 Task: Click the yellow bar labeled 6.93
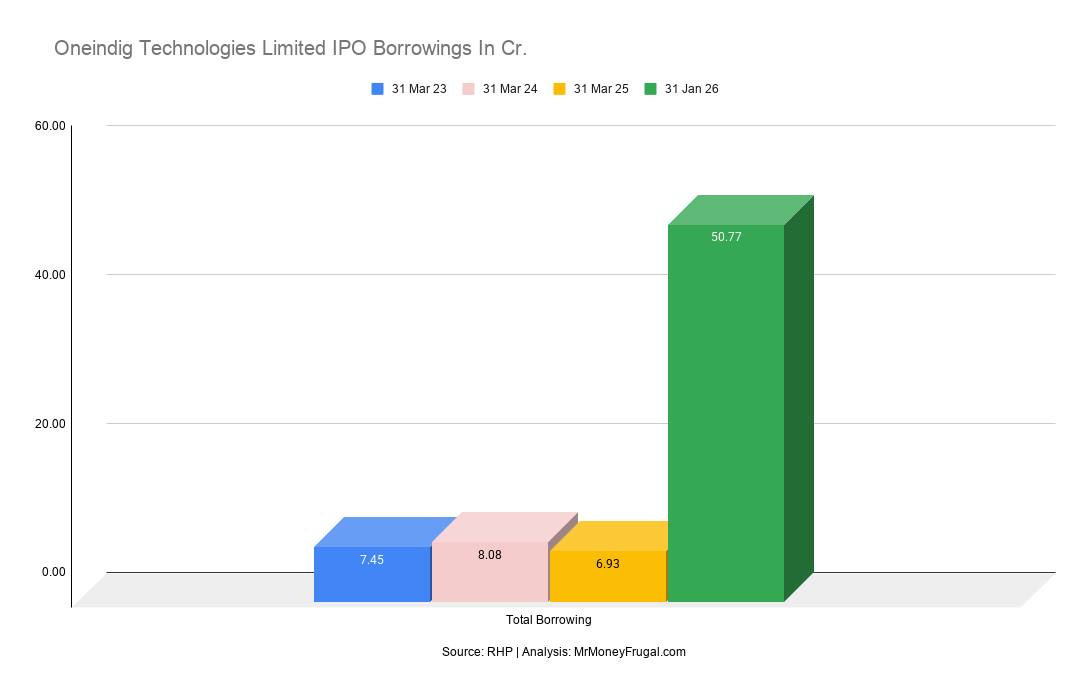click(x=608, y=576)
